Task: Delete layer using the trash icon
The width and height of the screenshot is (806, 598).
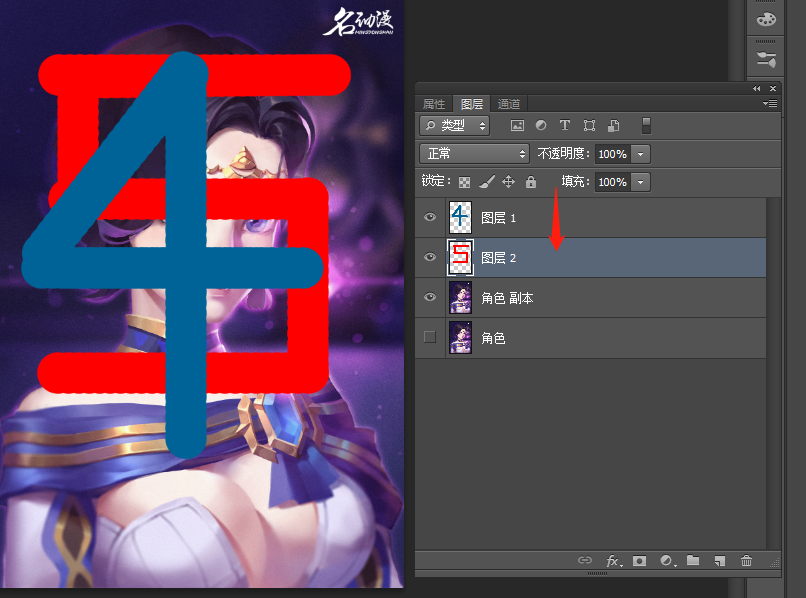Action: pyautogui.click(x=746, y=561)
